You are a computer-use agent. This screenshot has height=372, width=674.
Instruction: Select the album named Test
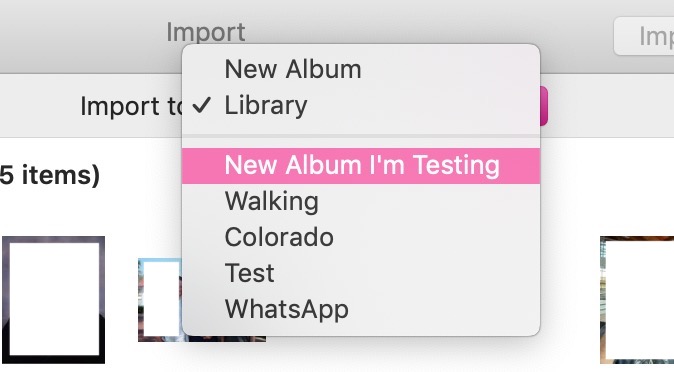point(361,273)
